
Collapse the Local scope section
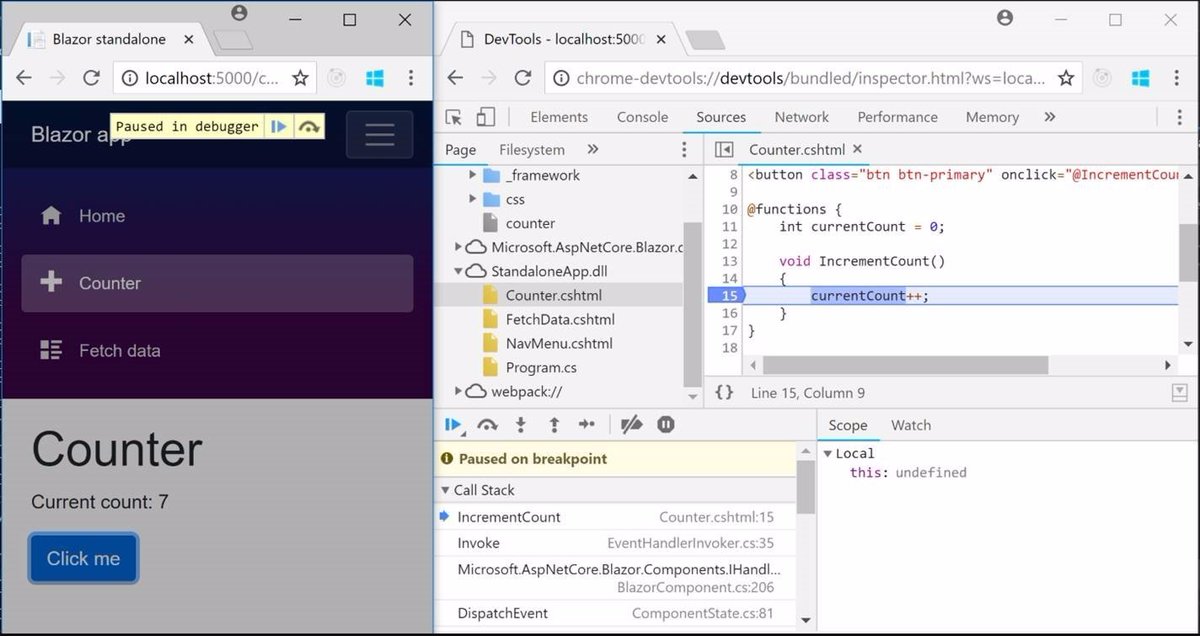click(828, 453)
